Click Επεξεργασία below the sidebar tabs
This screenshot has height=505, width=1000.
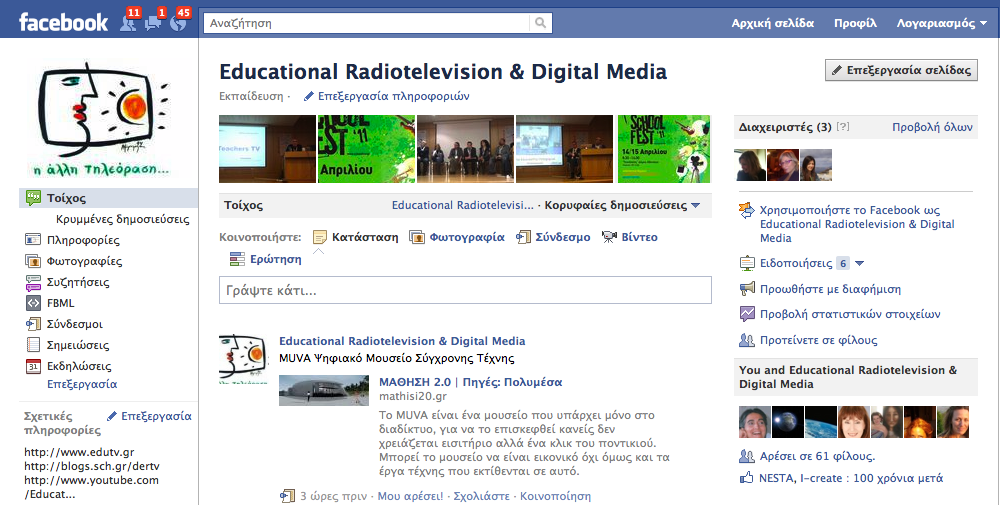click(x=82, y=384)
